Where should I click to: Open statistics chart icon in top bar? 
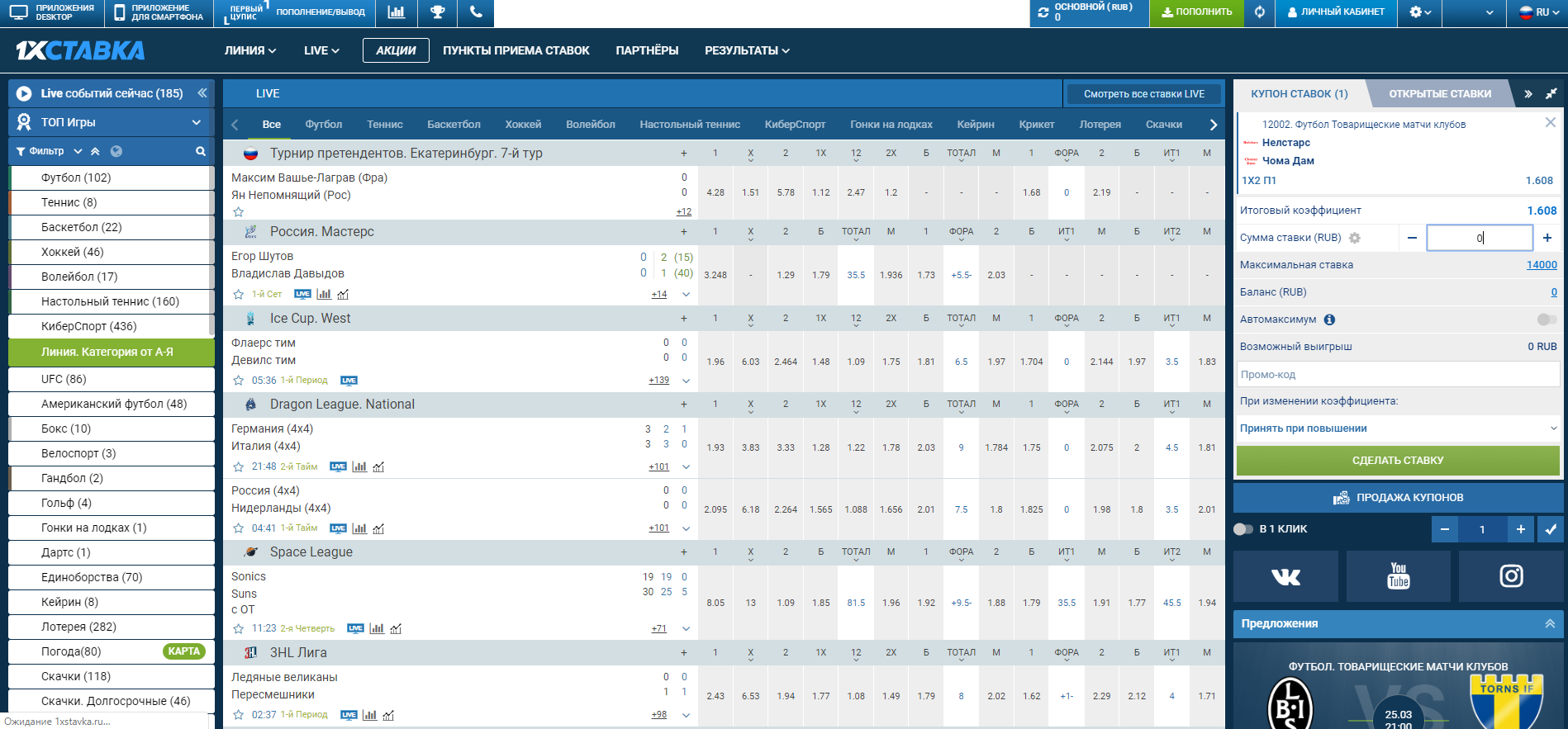click(x=397, y=12)
